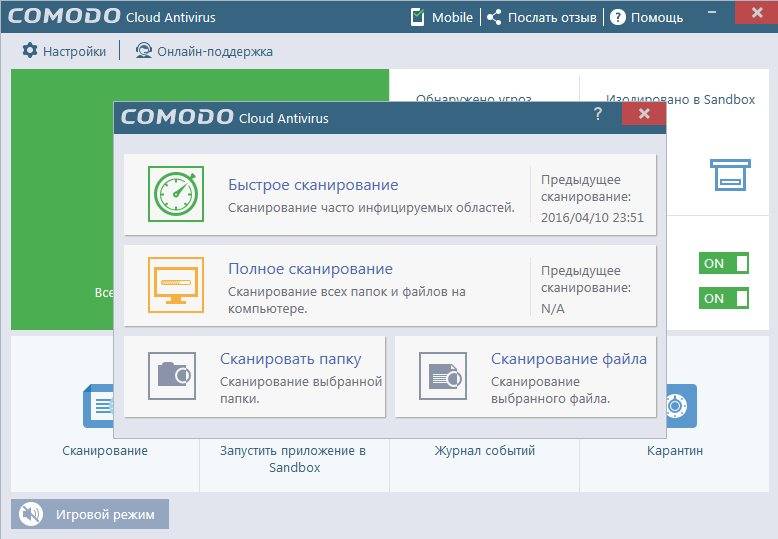Open the Mobile link
This screenshot has width=778, height=539.
pos(442,17)
